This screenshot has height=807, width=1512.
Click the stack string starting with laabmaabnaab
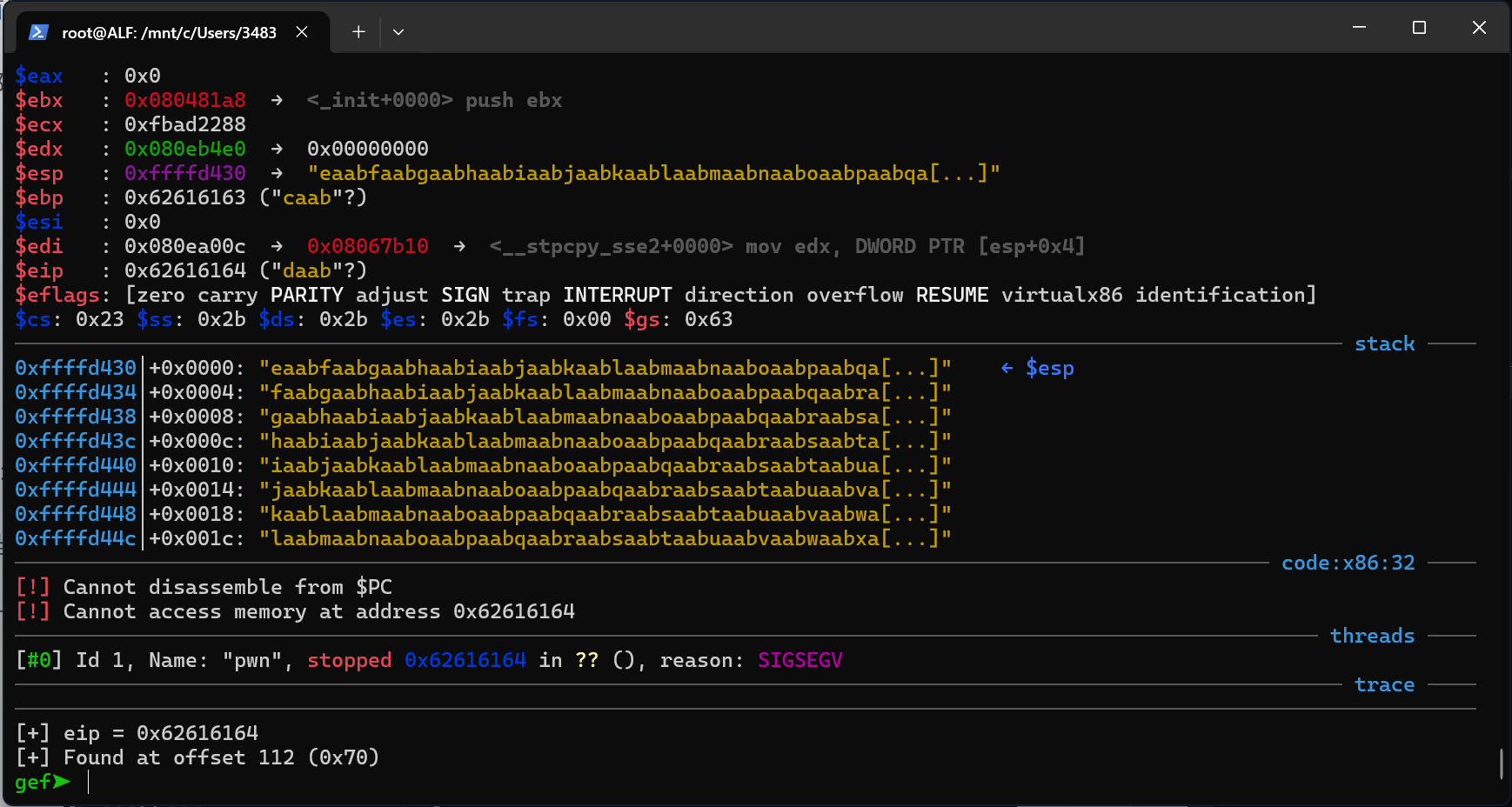[x=605, y=538]
